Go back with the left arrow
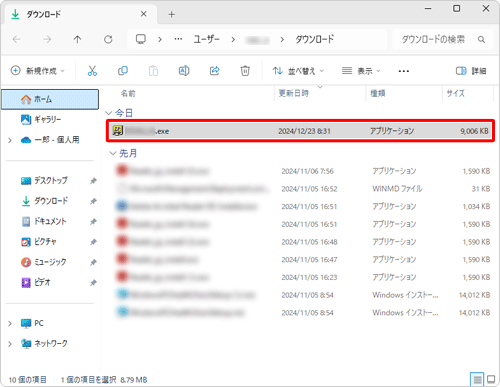This screenshot has width=500, height=387. click(16, 39)
